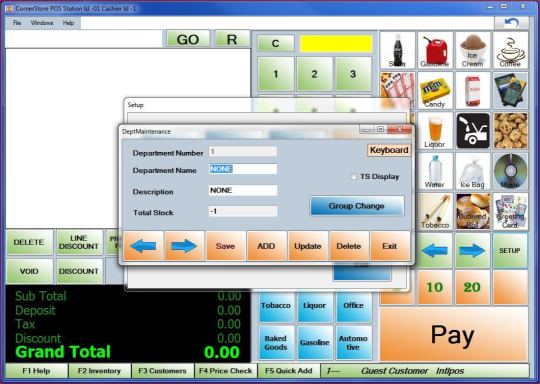The height and width of the screenshot is (384, 540).
Task: Choose the Buttered Roll product icon
Action: (473, 211)
